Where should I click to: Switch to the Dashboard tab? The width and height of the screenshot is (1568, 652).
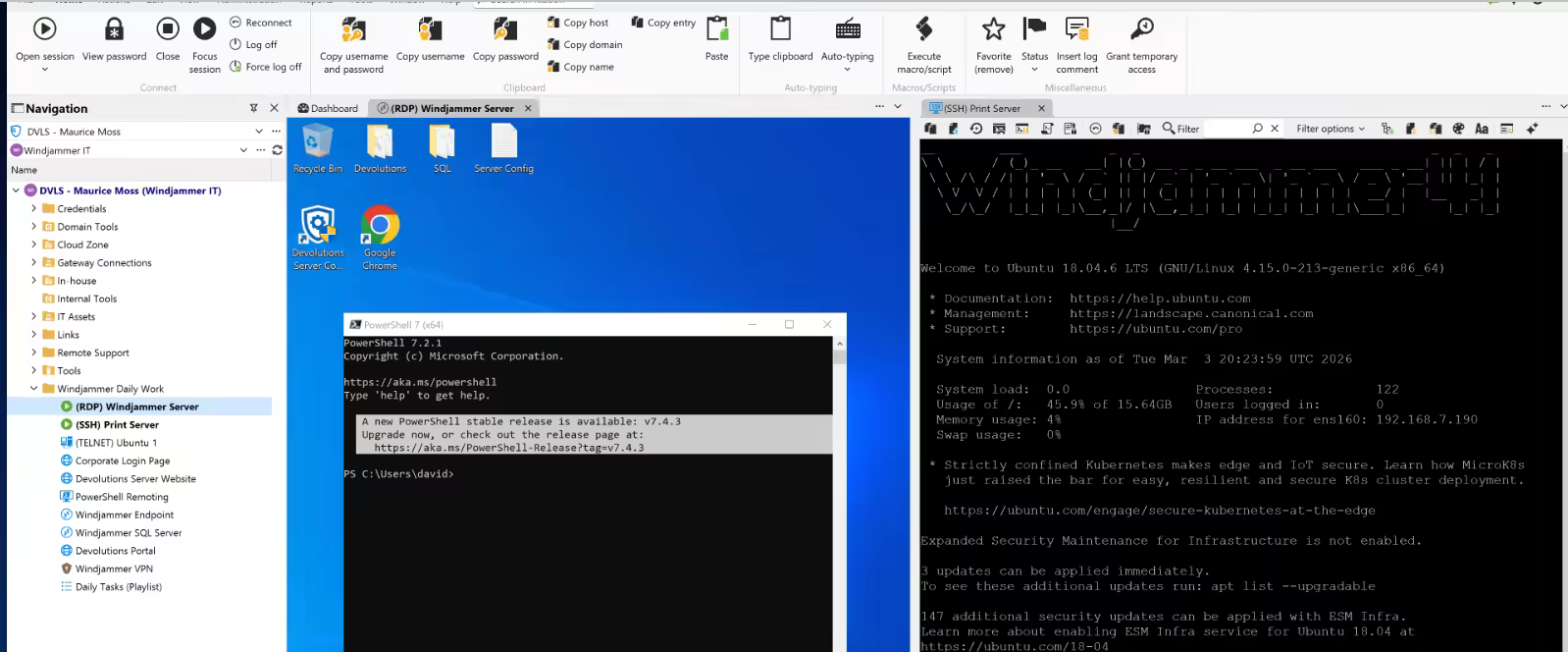click(x=329, y=108)
